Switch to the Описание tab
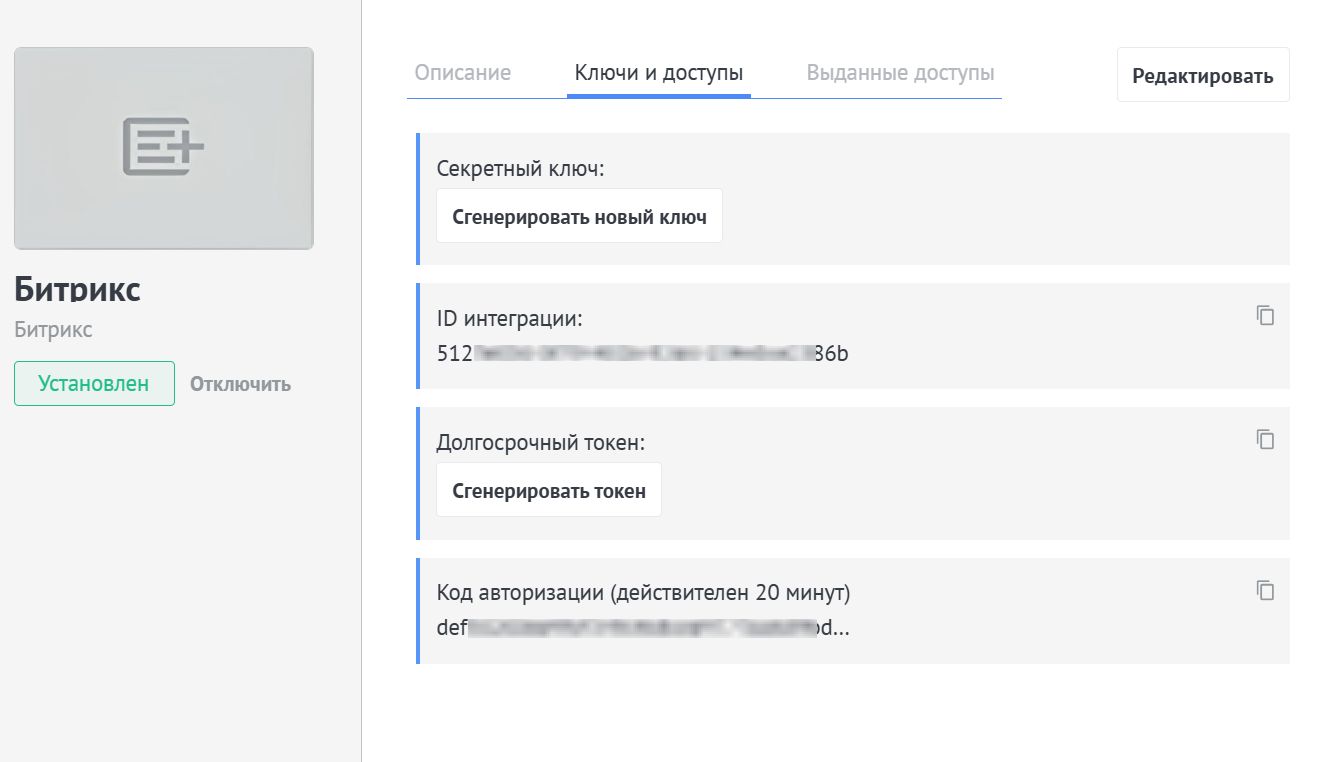This screenshot has height=762, width=1325. tap(462, 72)
